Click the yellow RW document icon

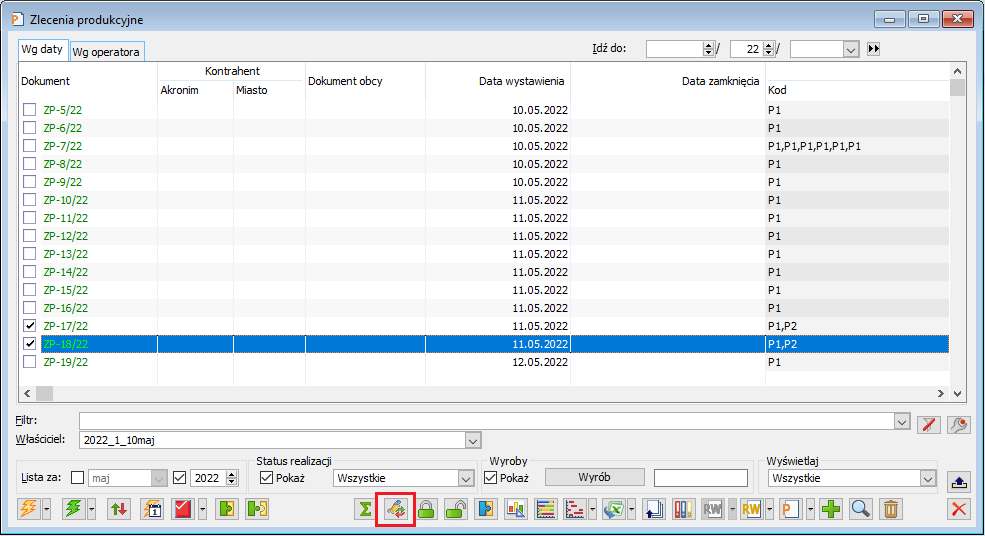tap(751, 508)
